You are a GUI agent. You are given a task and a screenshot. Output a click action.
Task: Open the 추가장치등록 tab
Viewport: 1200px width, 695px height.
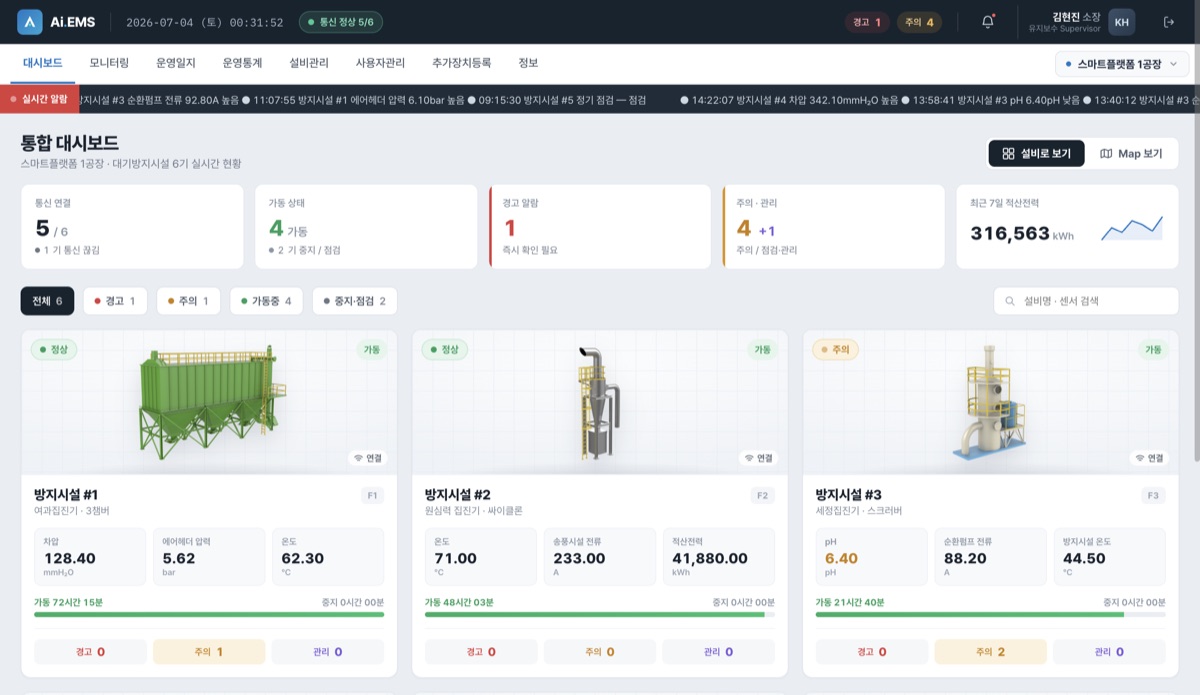pos(461,63)
